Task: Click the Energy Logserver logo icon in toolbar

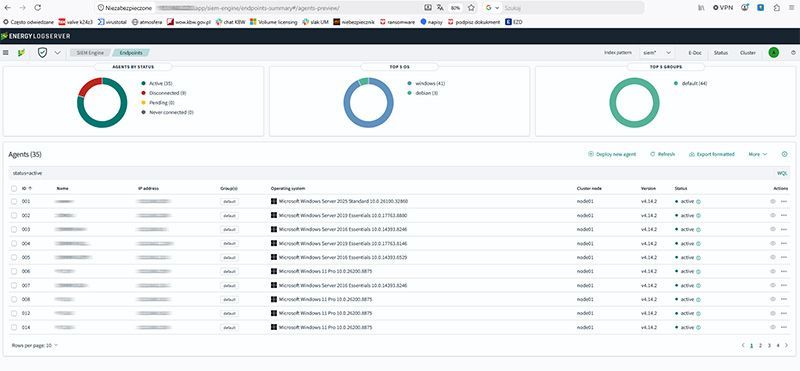Action: tap(21, 53)
